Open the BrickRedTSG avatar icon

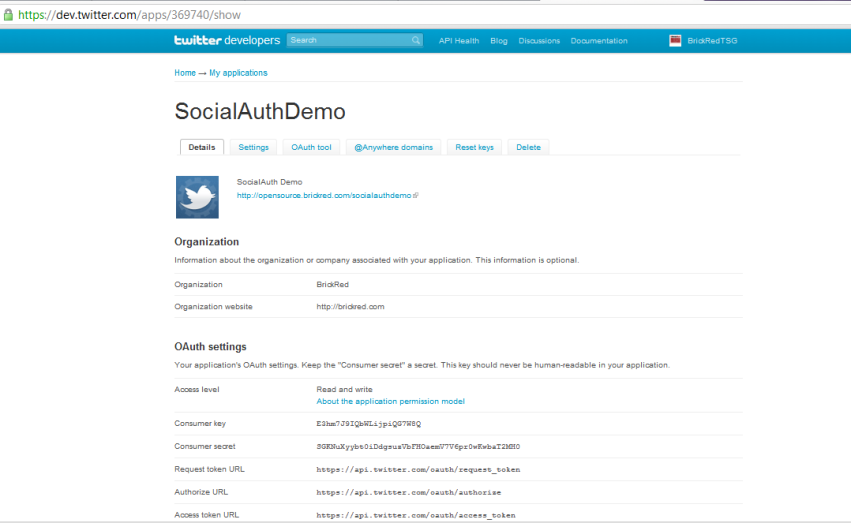click(675, 41)
